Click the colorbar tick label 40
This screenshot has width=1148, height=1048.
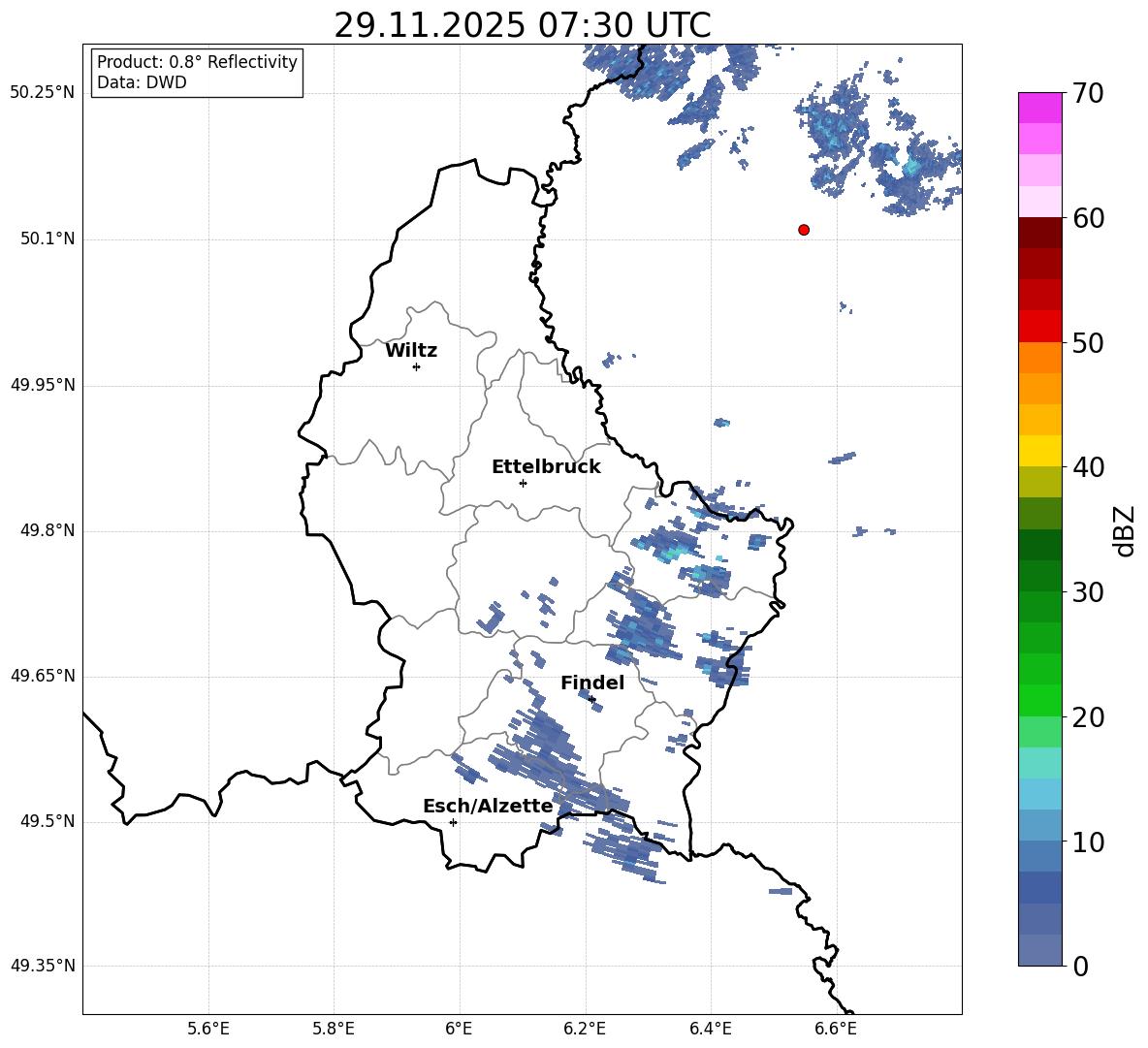[1088, 467]
